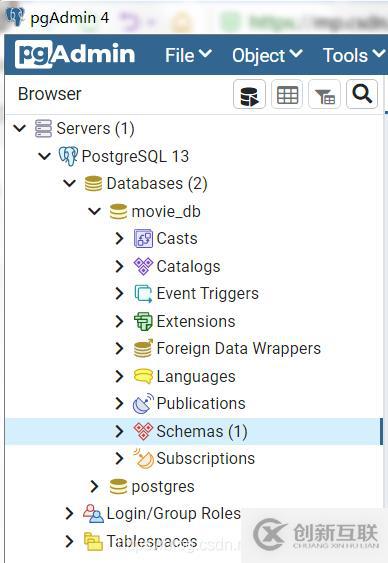Click the Subscriptions node icon
Screen dimensions: 388x563
(143, 459)
